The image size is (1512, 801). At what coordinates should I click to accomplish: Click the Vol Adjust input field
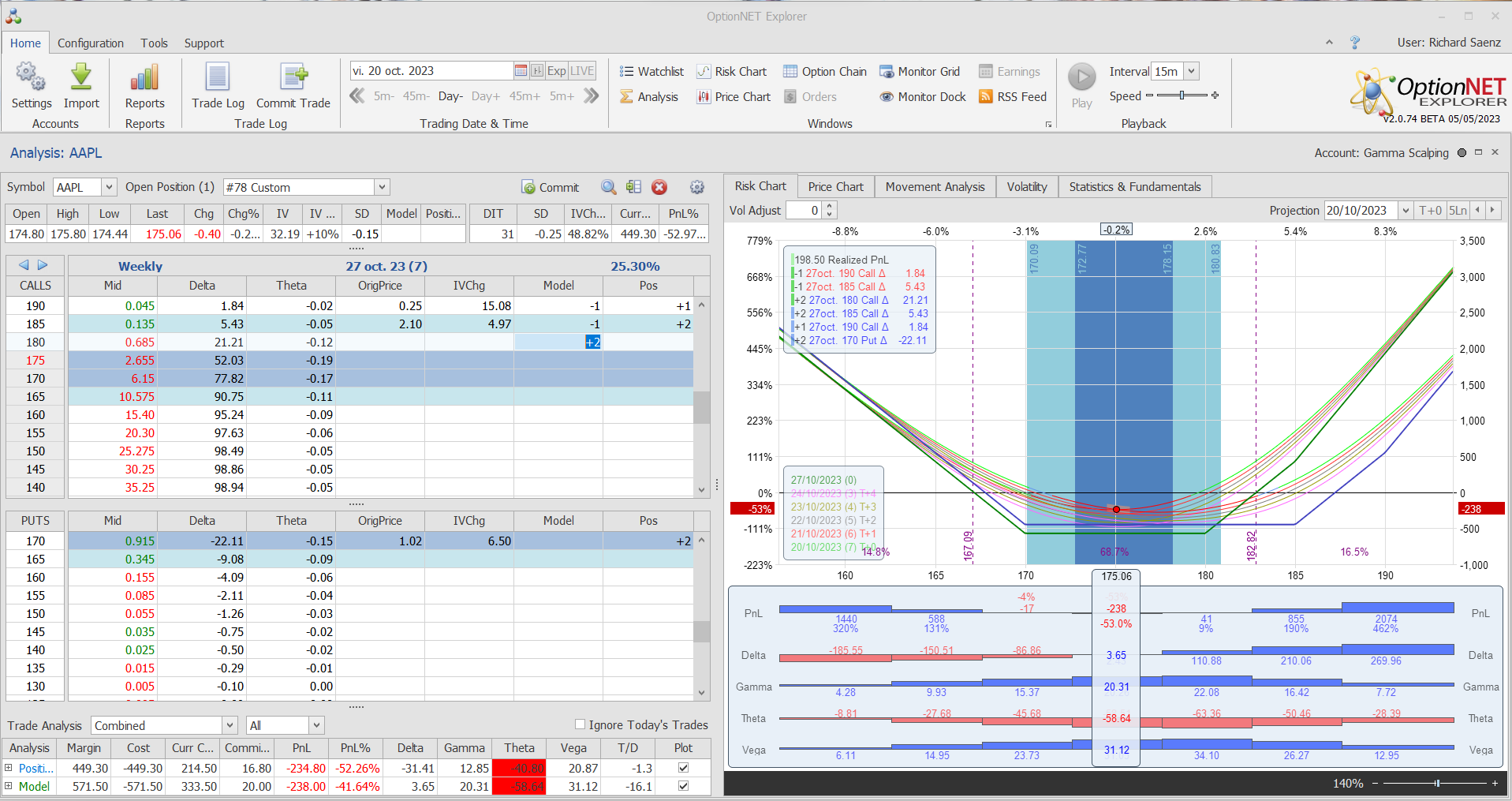pos(805,210)
